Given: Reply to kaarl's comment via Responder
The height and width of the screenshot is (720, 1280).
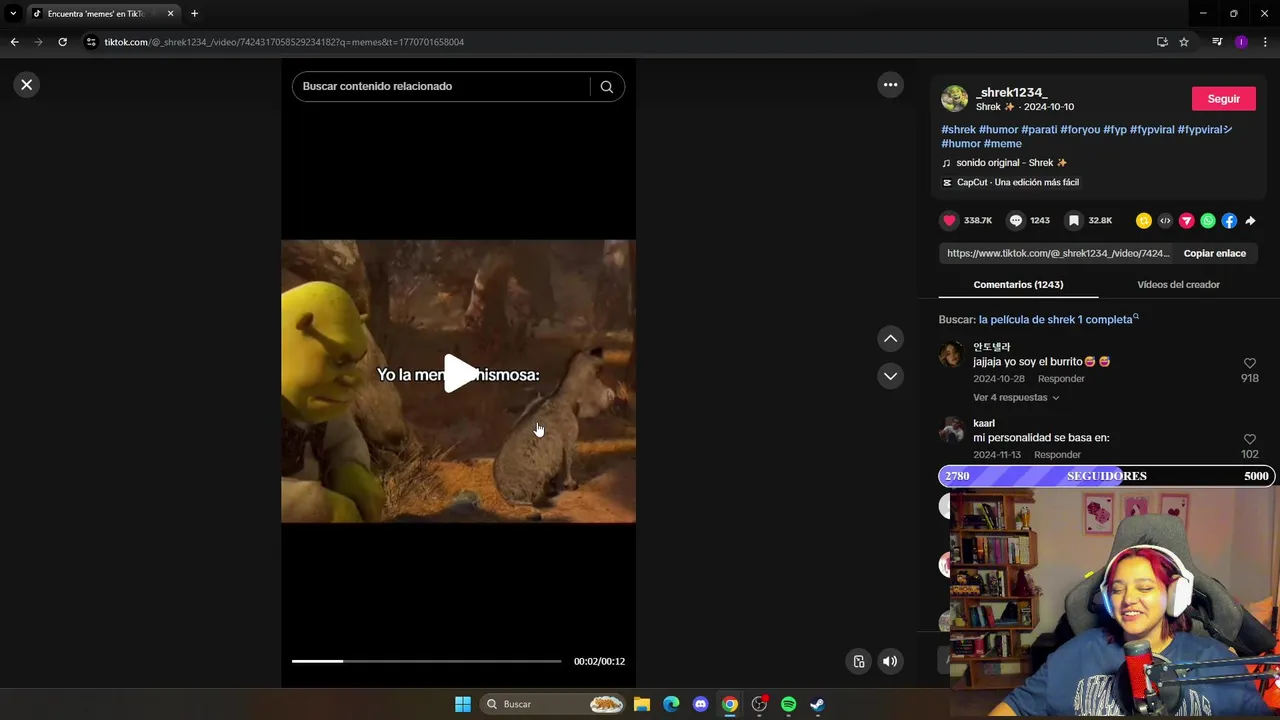Looking at the screenshot, I should point(1057,455).
